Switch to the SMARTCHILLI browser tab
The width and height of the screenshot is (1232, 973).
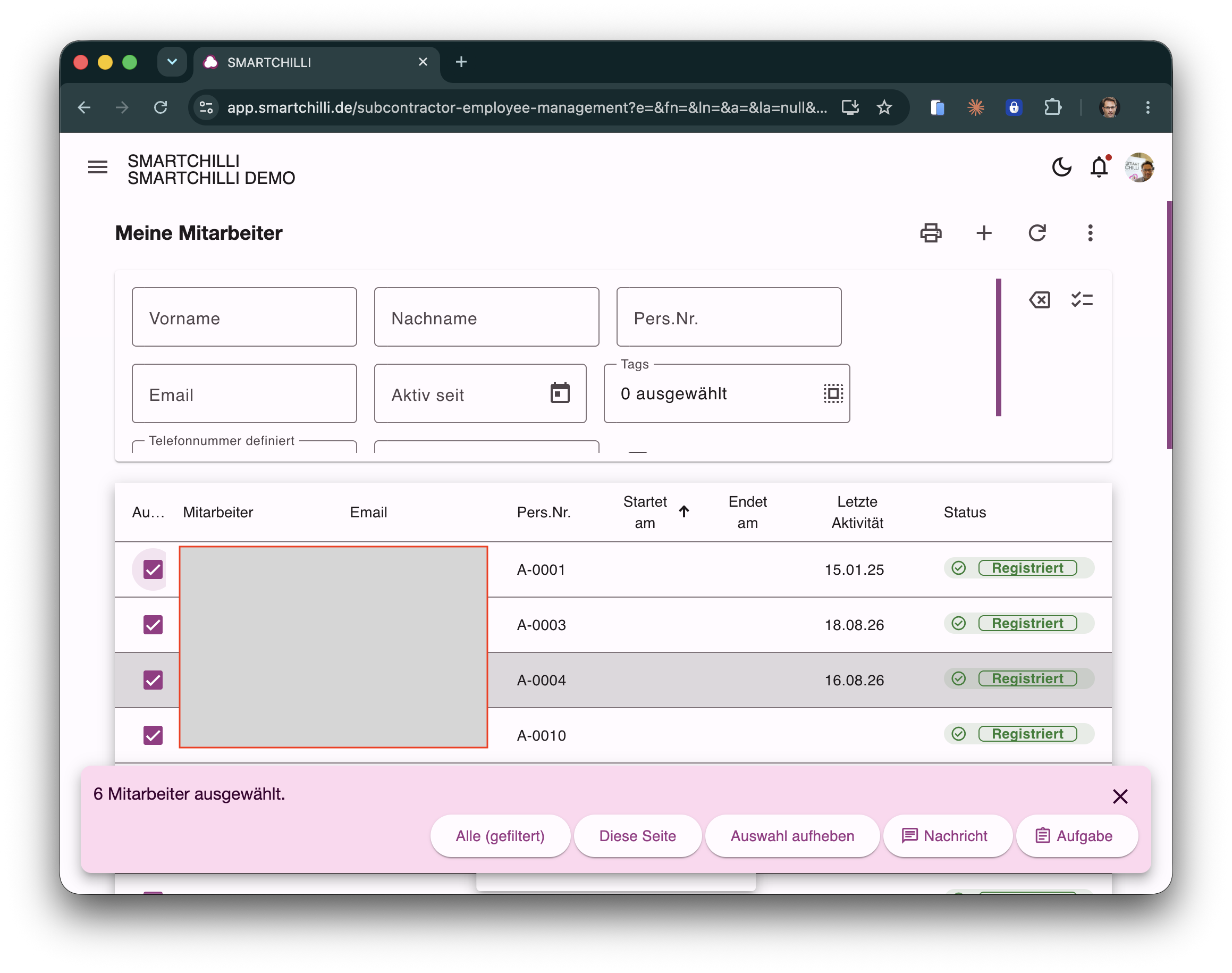click(x=316, y=62)
